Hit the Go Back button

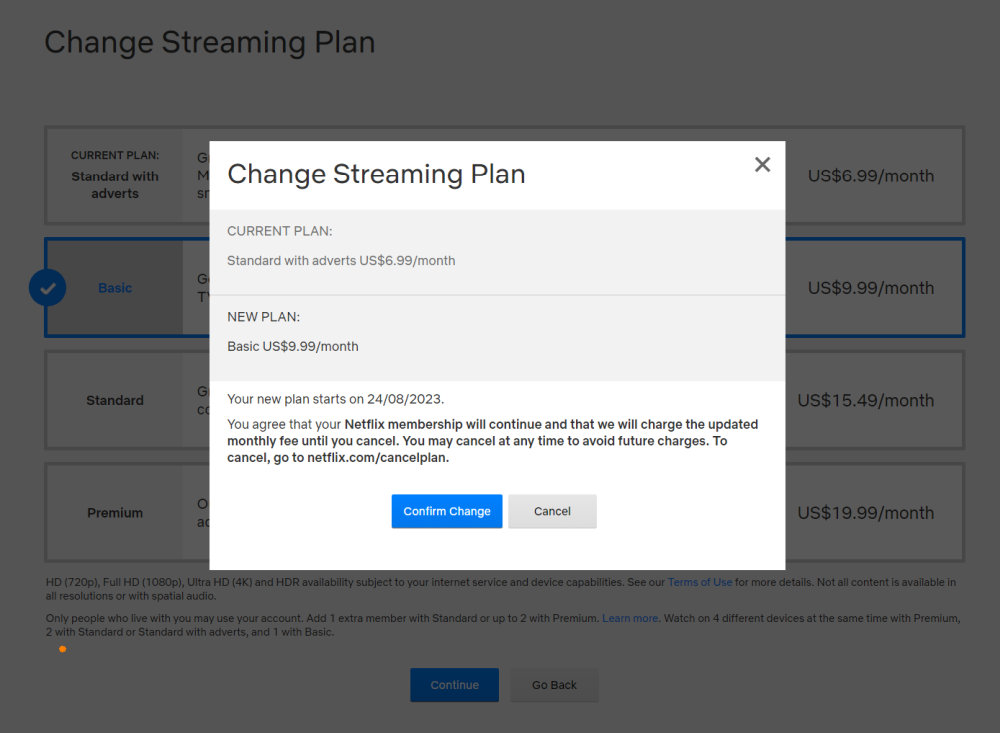554,685
